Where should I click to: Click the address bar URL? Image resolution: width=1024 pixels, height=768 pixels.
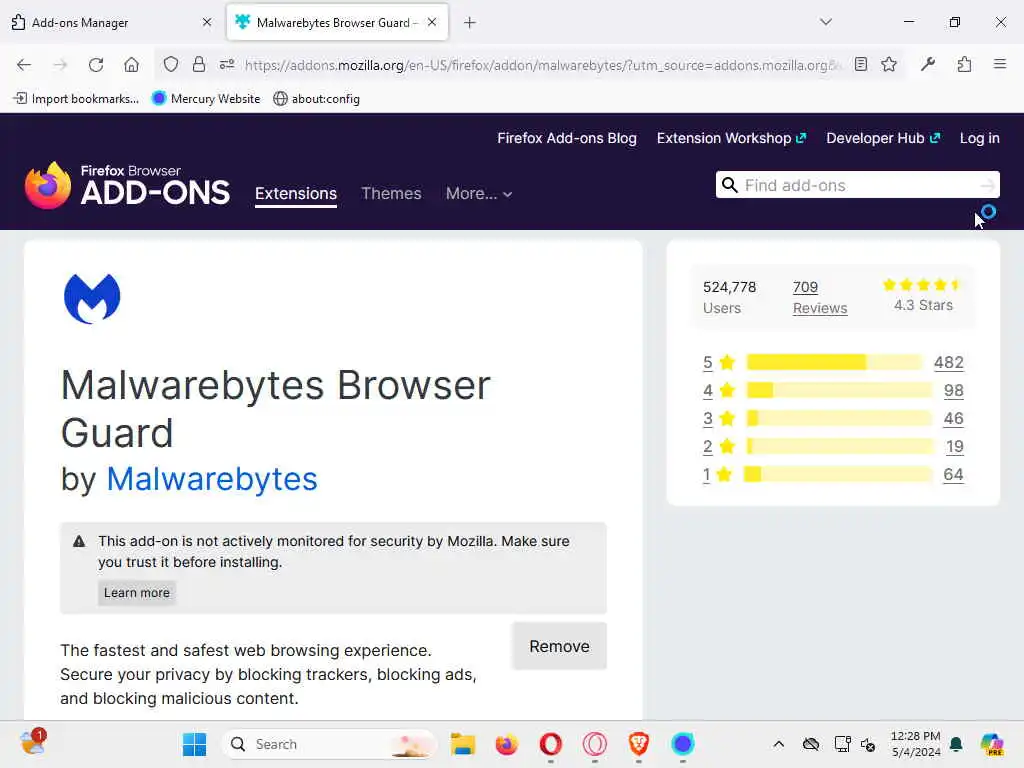coord(542,65)
